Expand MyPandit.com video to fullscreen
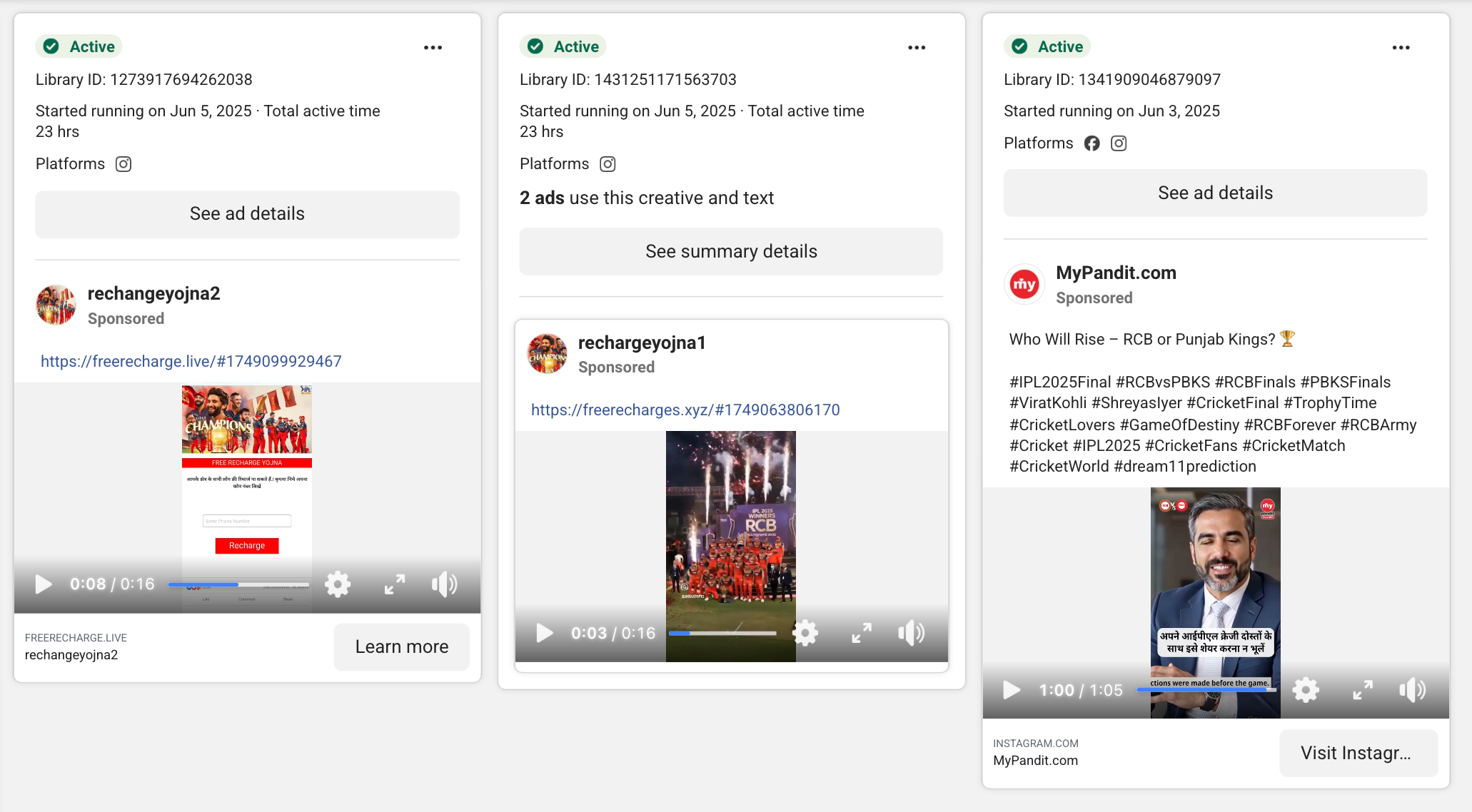 [x=1363, y=690]
